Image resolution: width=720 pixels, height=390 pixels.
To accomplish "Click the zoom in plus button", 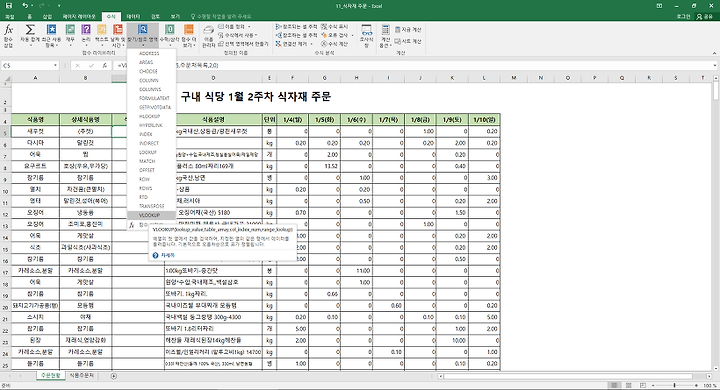I will point(696,385).
